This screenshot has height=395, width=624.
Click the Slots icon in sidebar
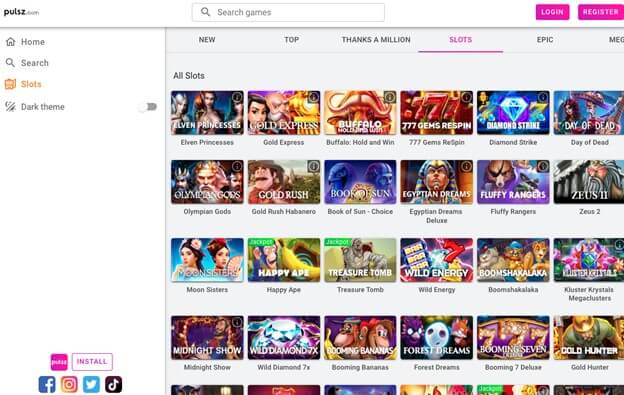point(10,84)
